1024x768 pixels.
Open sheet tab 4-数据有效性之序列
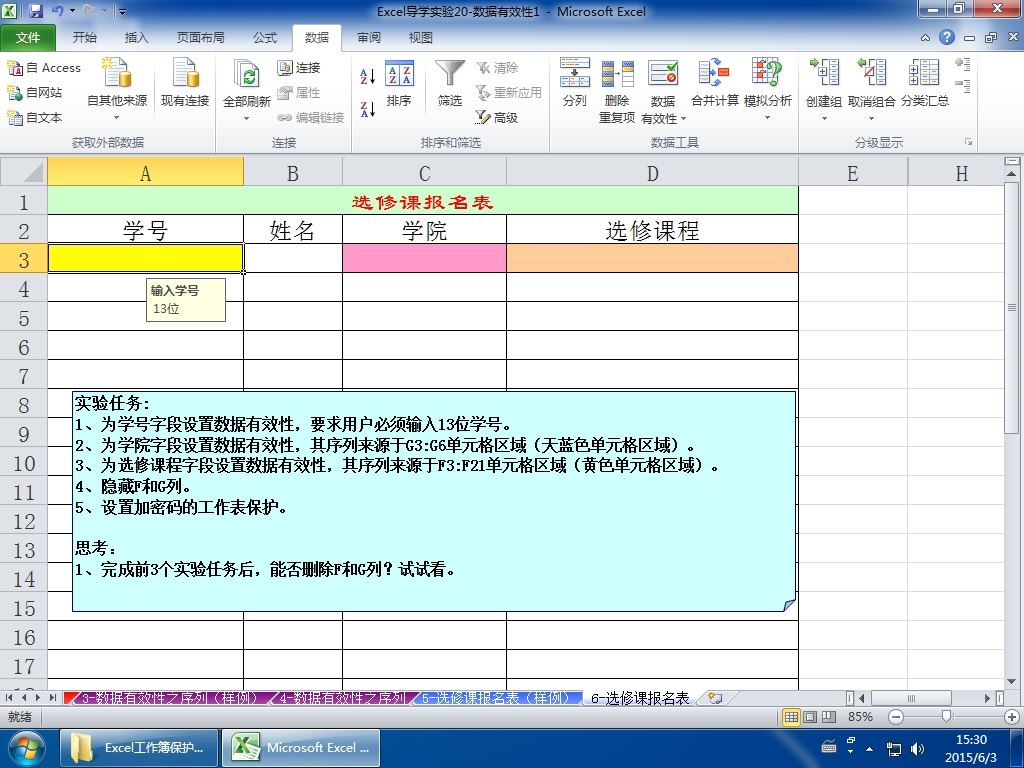coord(342,698)
